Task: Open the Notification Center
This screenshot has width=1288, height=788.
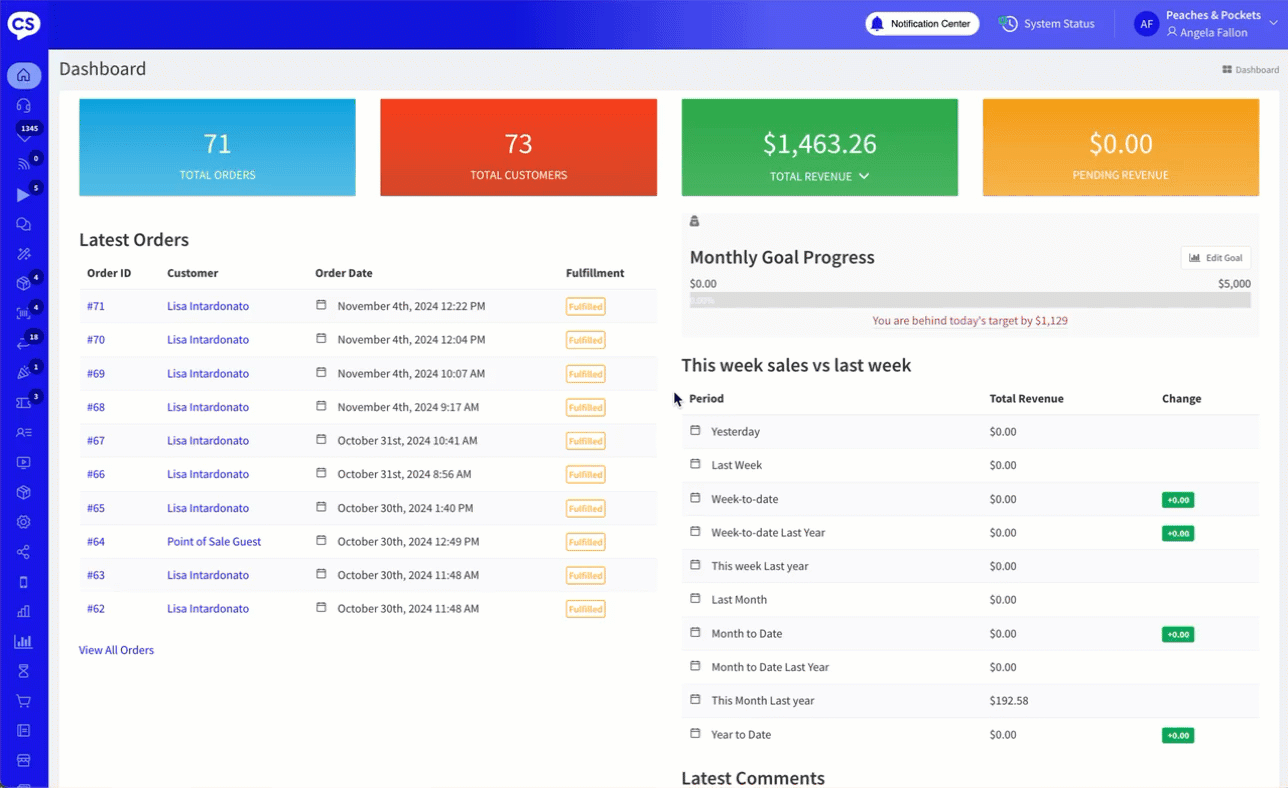Action: pos(921,24)
